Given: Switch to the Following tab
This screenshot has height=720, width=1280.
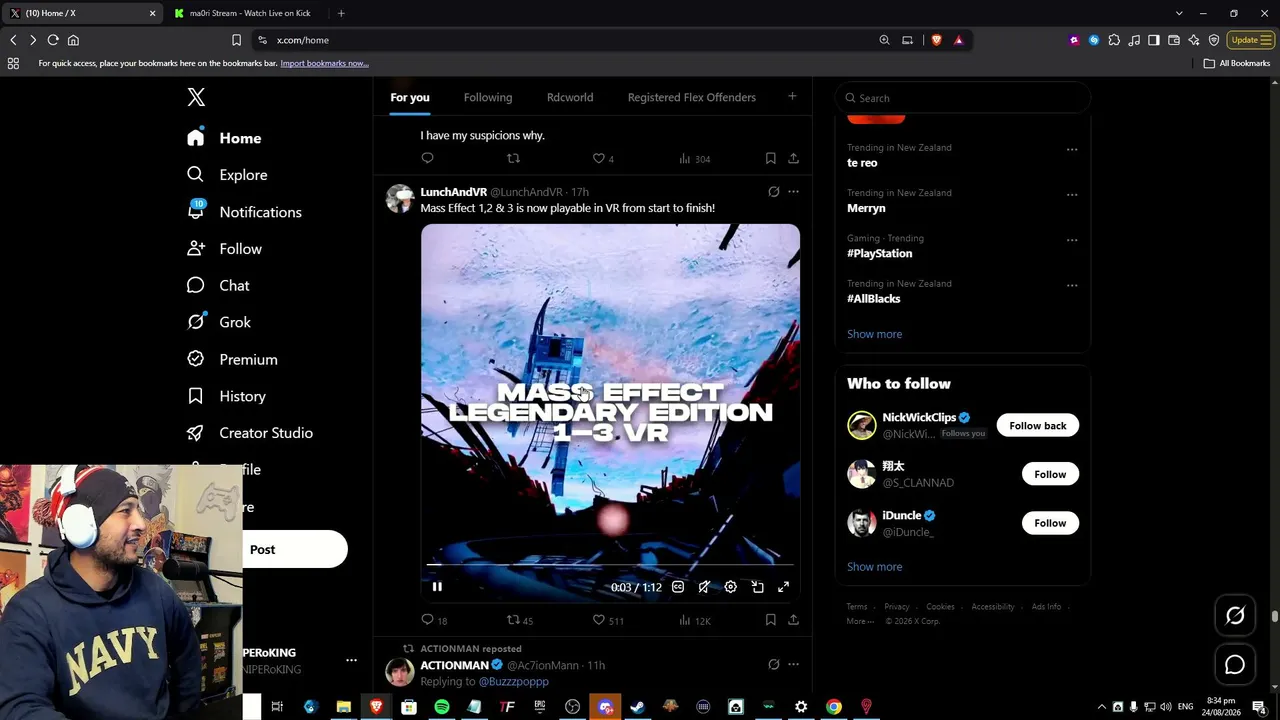Looking at the screenshot, I should (488, 98).
